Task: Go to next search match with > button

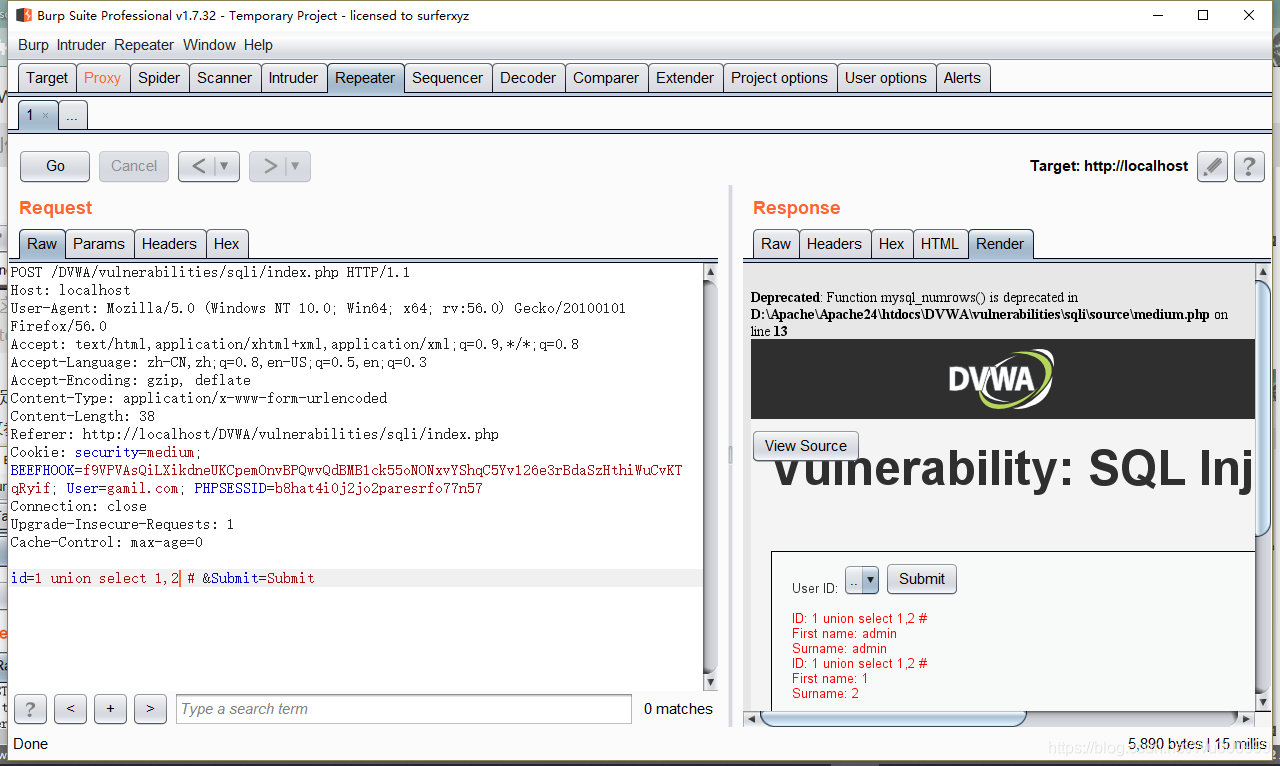Action: 150,709
